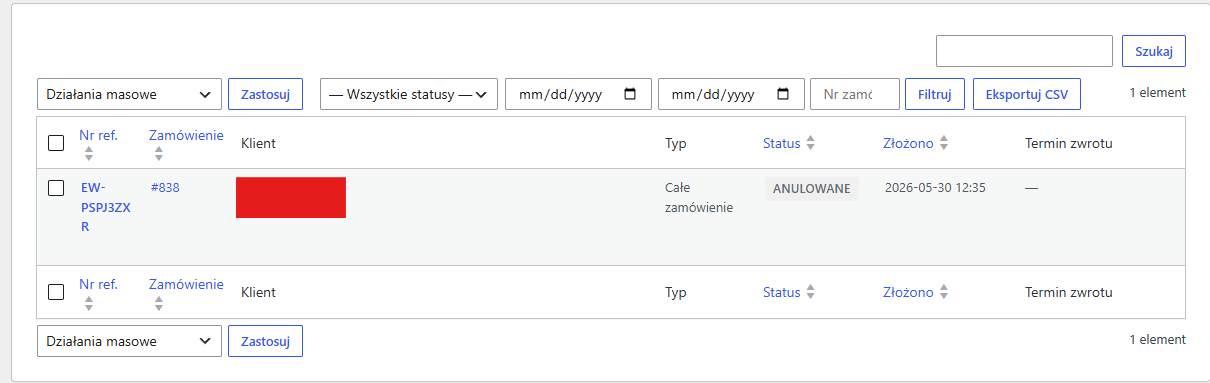This screenshot has width=1210, height=383.
Task: Toggle the select-all checkbox in footer row
Action: click(x=56, y=292)
